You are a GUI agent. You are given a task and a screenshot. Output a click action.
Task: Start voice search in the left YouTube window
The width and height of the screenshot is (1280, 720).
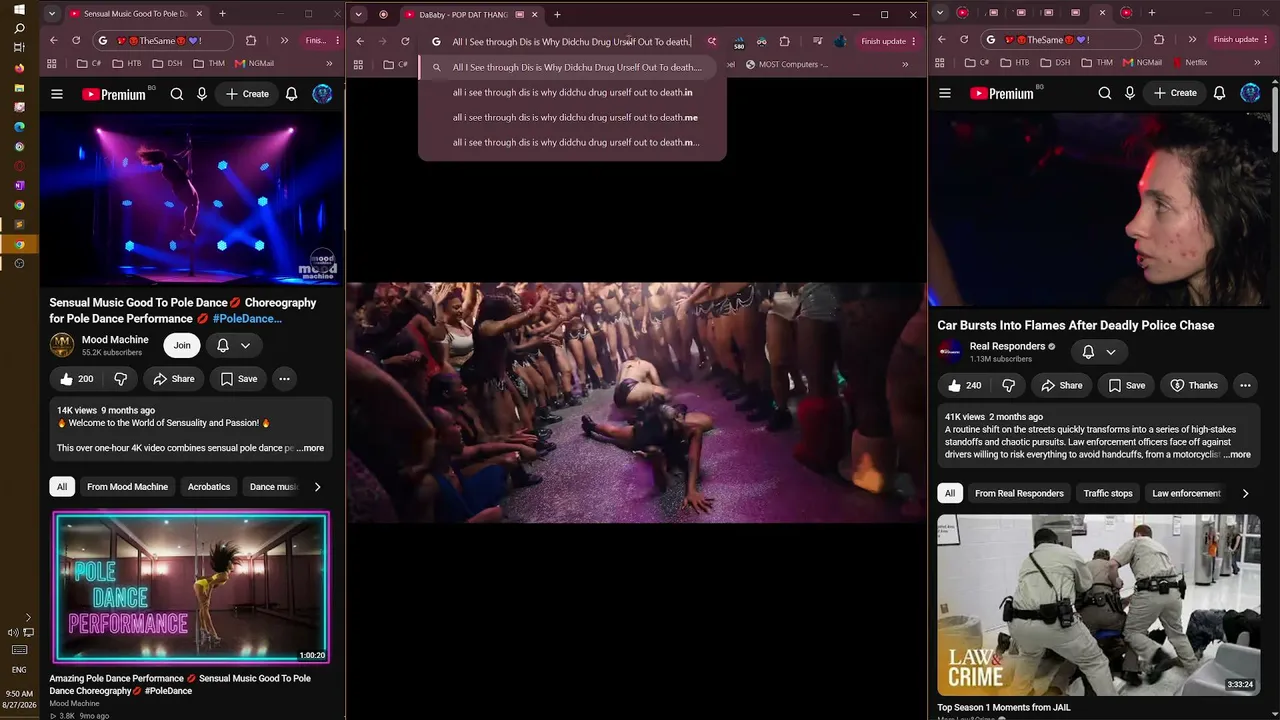tap(202, 94)
